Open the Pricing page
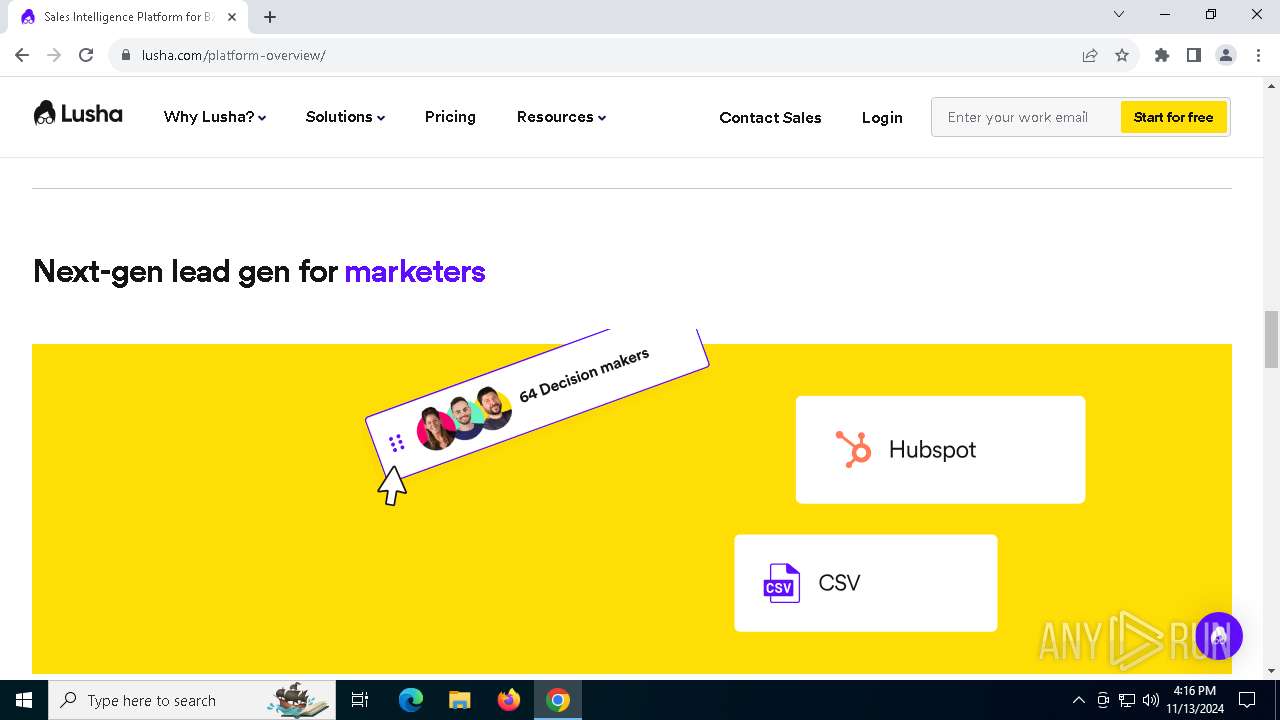Viewport: 1280px width, 720px height. pos(450,117)
